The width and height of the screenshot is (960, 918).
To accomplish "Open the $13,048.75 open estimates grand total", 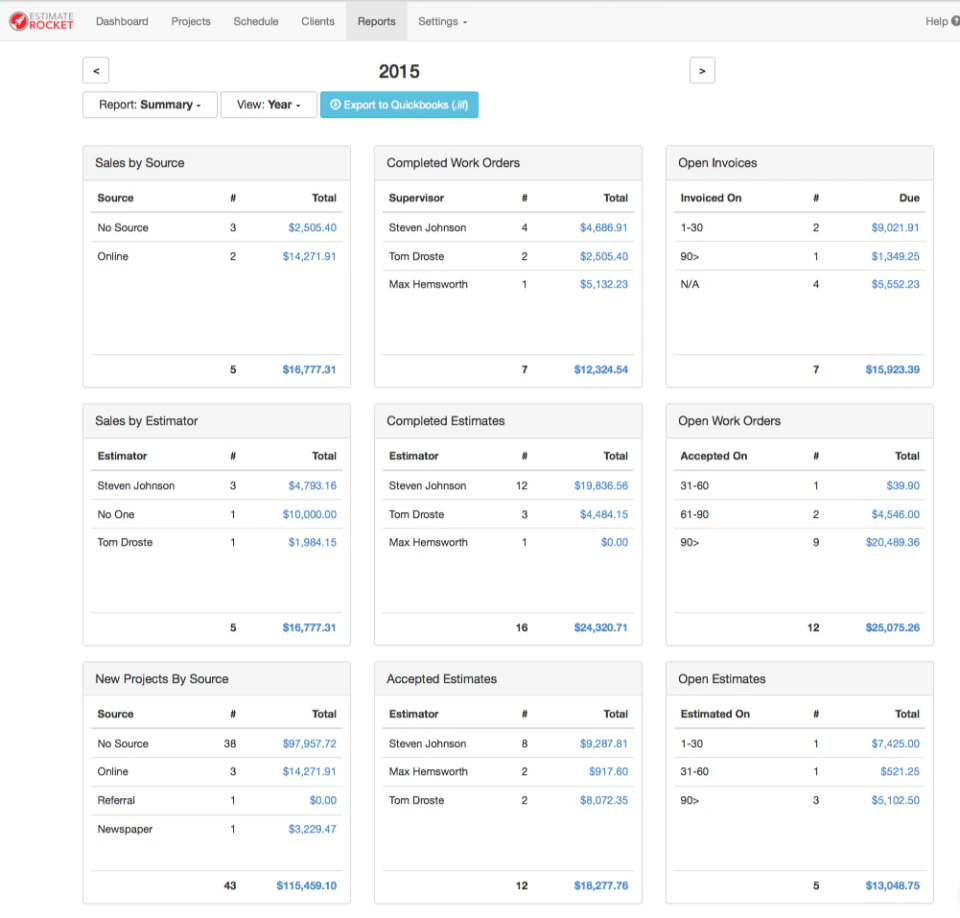I will 893,886.
